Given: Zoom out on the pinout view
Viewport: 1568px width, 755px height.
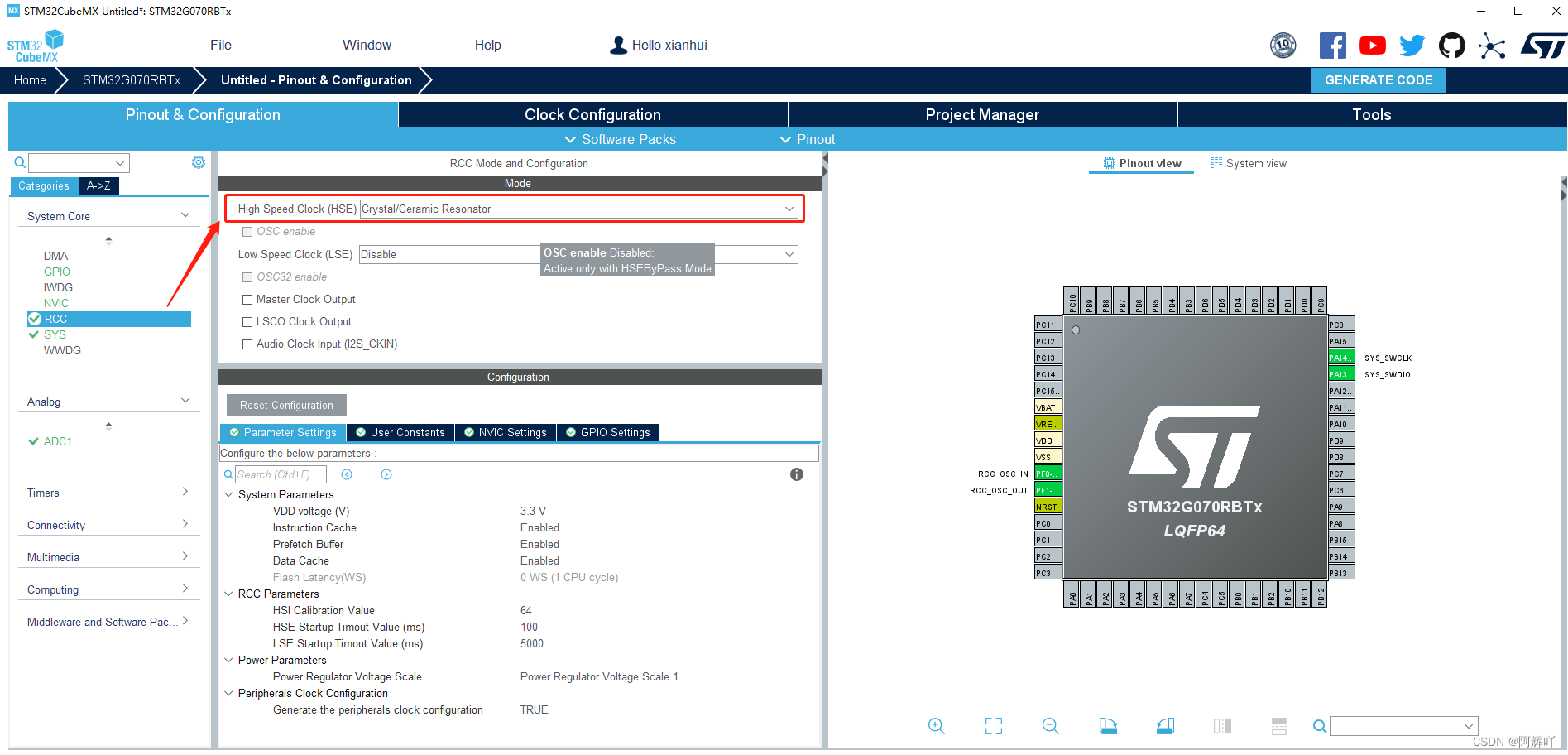Looking at the screenshot, I should 1051,726.
